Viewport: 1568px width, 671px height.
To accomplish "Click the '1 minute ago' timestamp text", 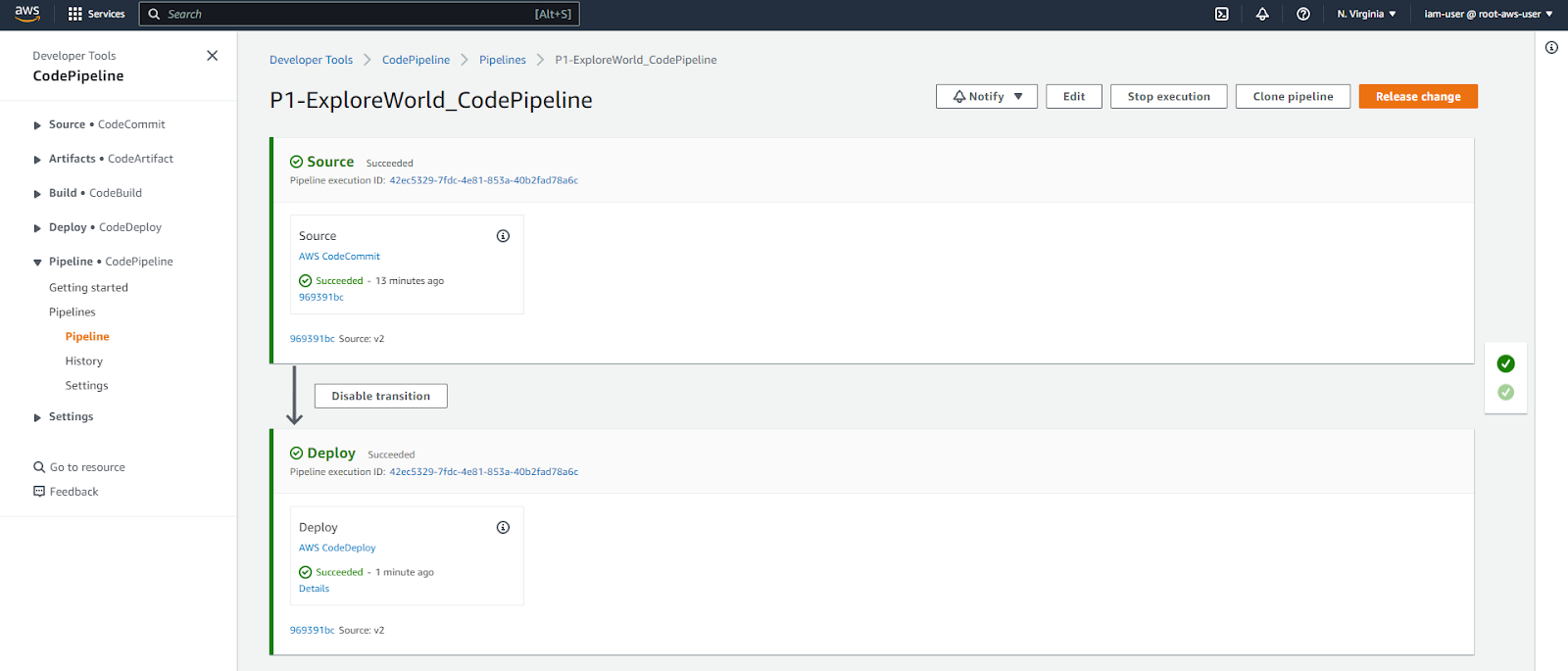I will point(405,573).
